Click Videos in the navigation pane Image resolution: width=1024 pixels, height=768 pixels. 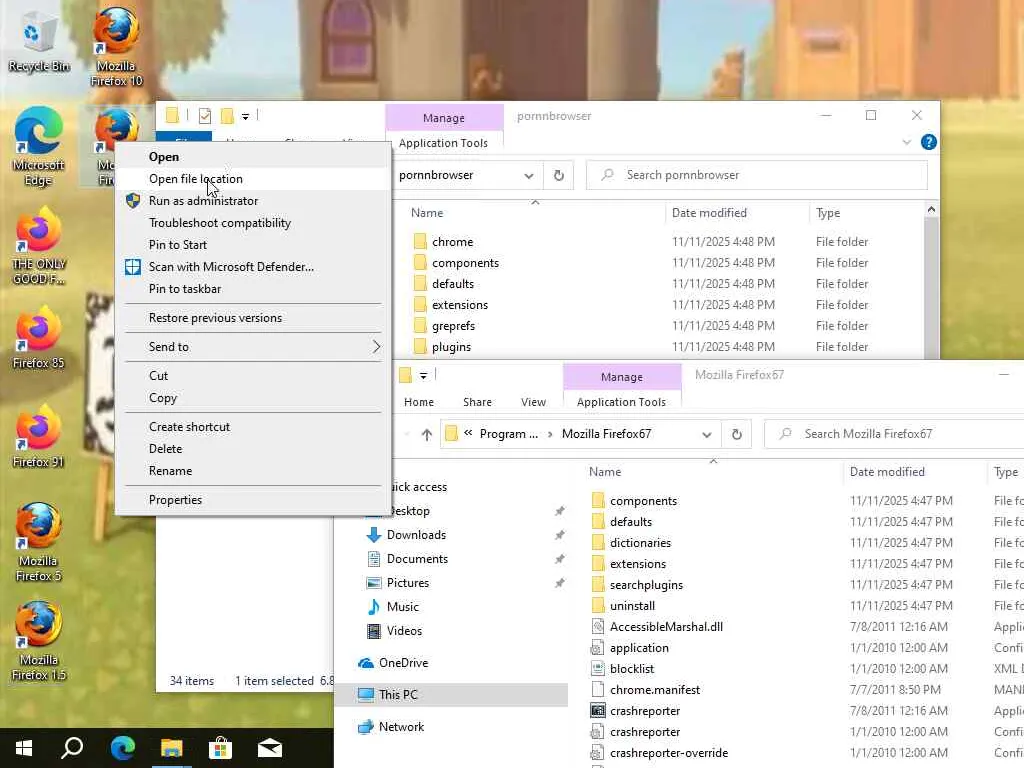click(x=404, y=631)
